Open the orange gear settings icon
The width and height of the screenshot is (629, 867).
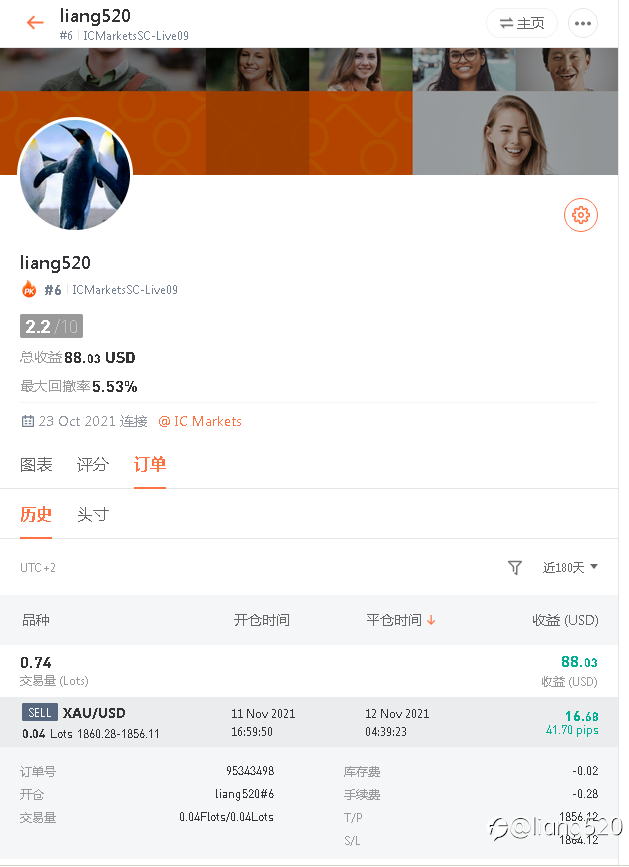(x=580, y=215)
